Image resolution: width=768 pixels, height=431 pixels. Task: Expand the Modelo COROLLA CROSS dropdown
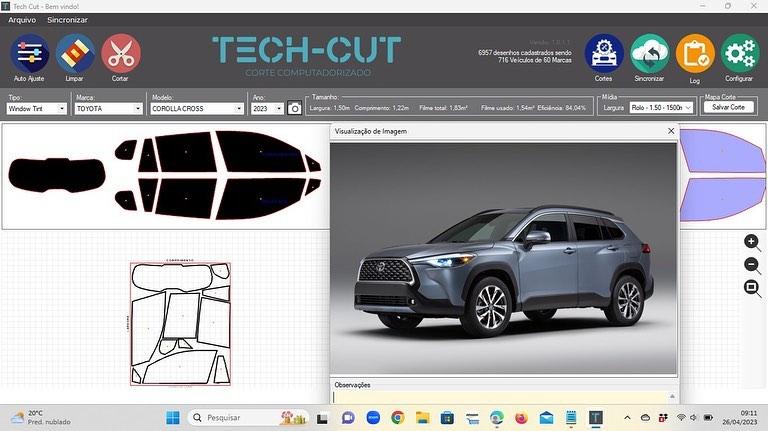(239, 109)
